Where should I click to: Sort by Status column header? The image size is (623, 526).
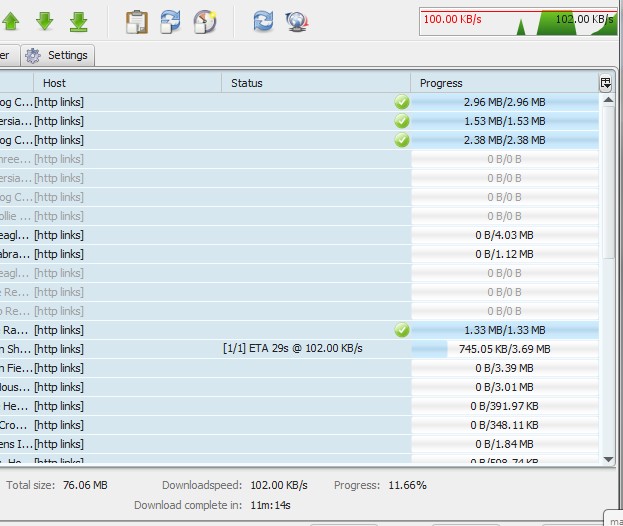pyautogui.click(x=316, y=83)
